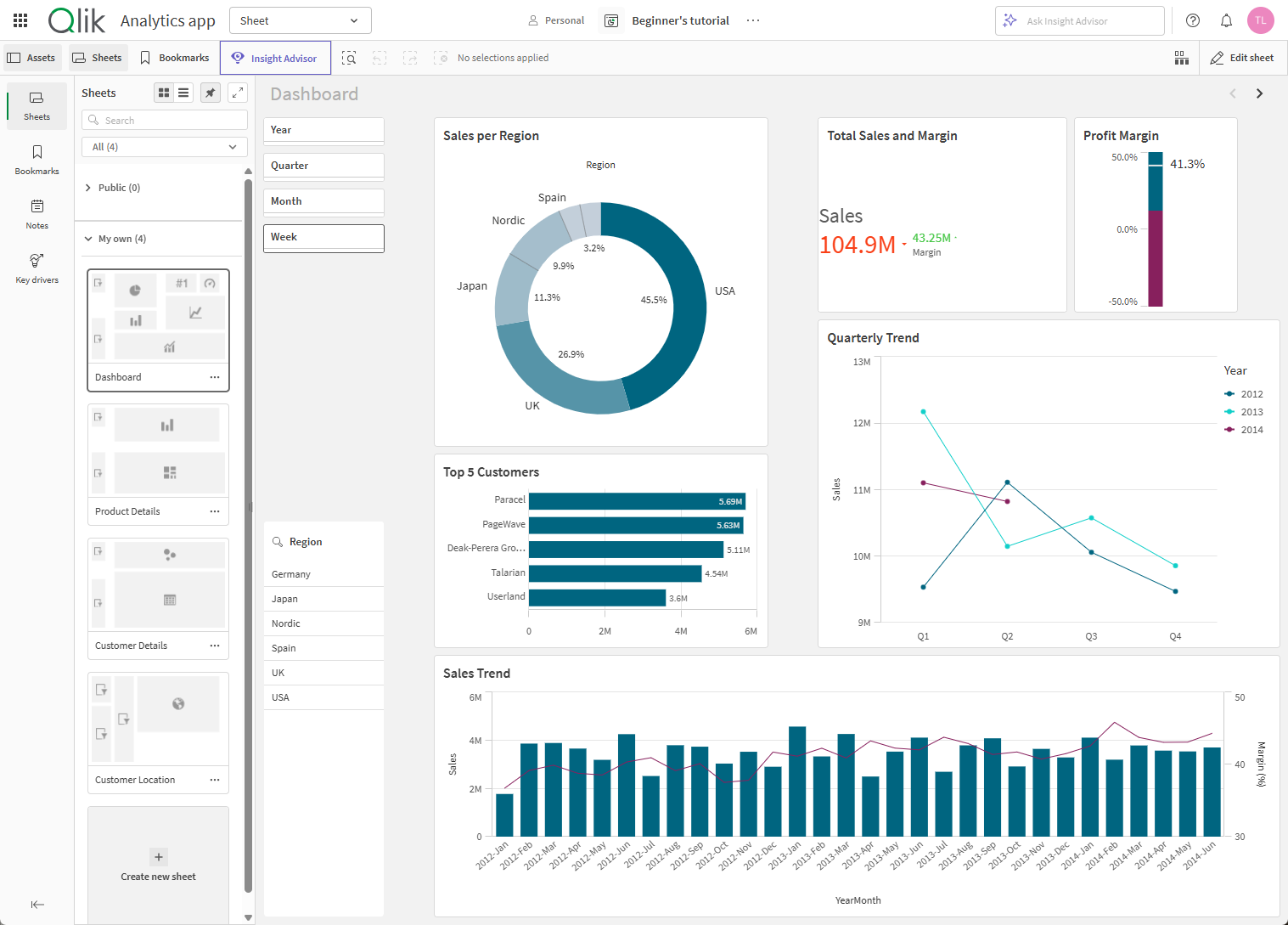Image resolution: width=1288 pixels, height=925 pixels.
Task: Click the search in selections icon
Action: coord(349,58)
